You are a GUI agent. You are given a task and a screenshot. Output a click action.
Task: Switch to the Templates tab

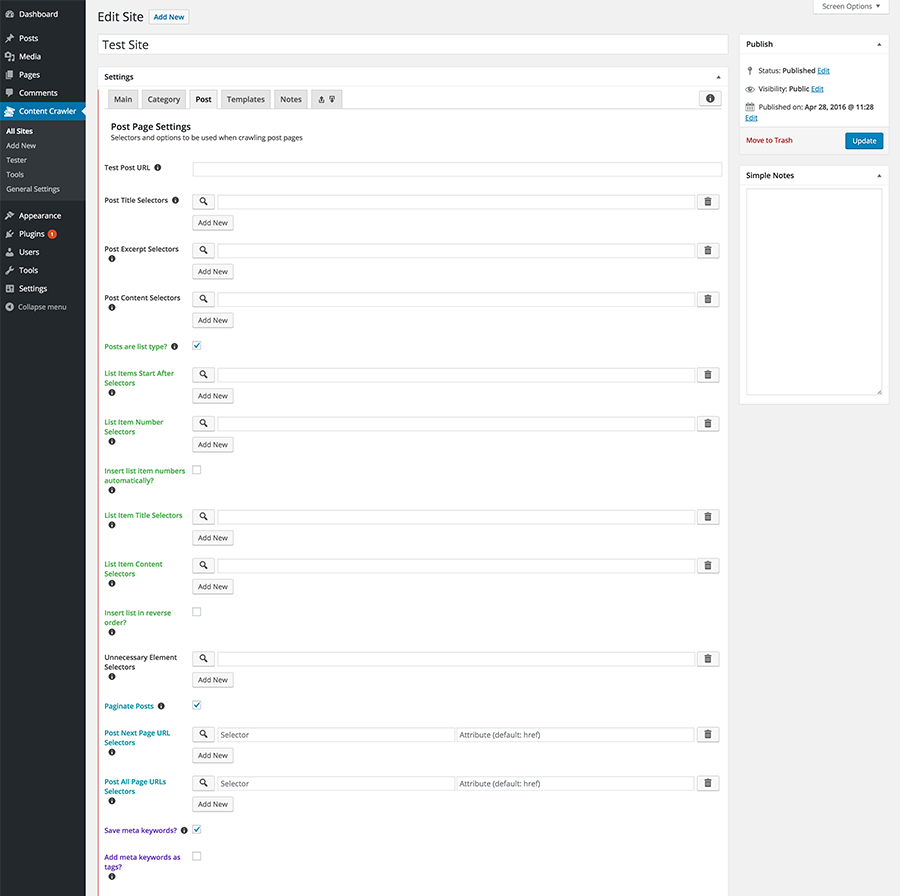coord(245,98)
